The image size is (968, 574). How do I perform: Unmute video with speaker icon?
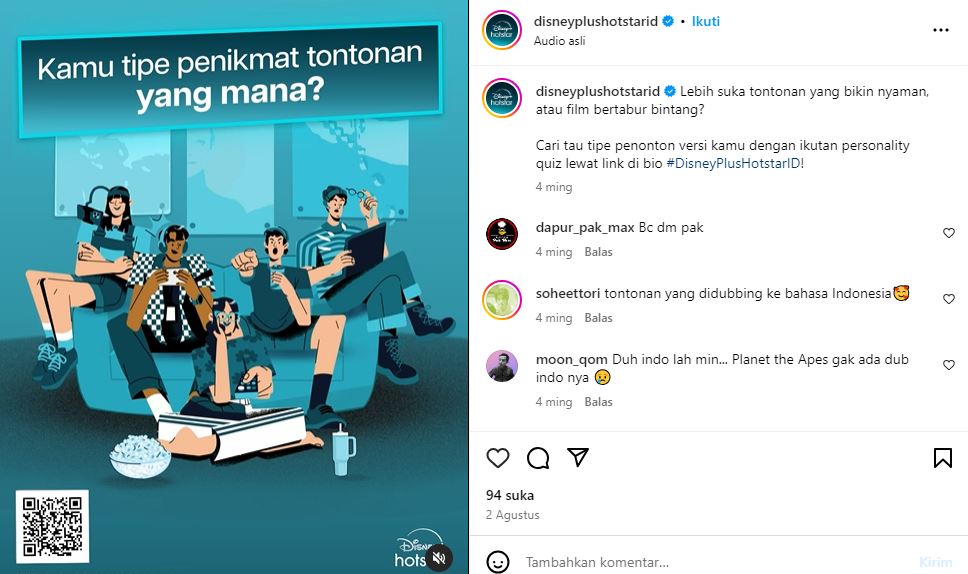click(439, 559)
